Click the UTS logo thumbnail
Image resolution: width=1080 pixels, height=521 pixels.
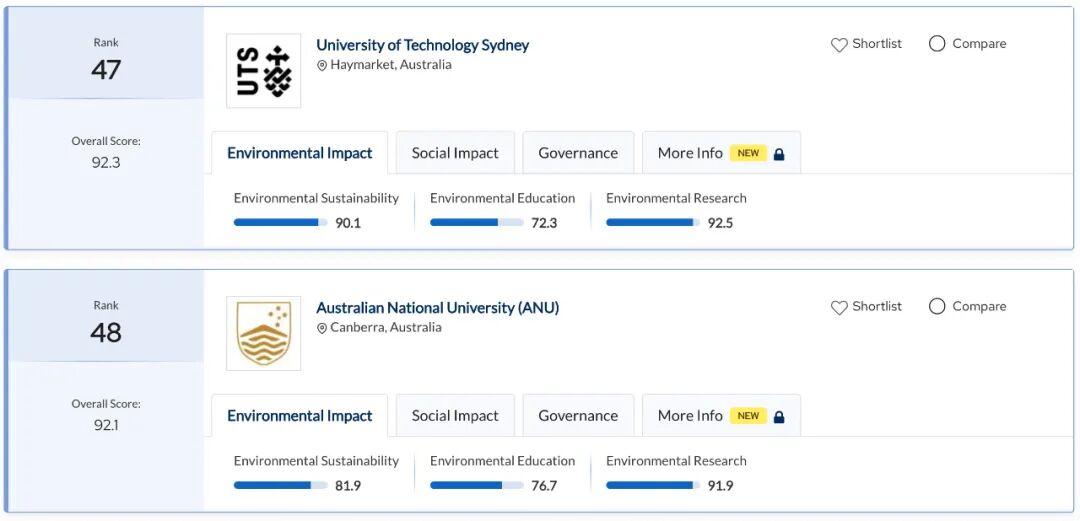(263, 71)
